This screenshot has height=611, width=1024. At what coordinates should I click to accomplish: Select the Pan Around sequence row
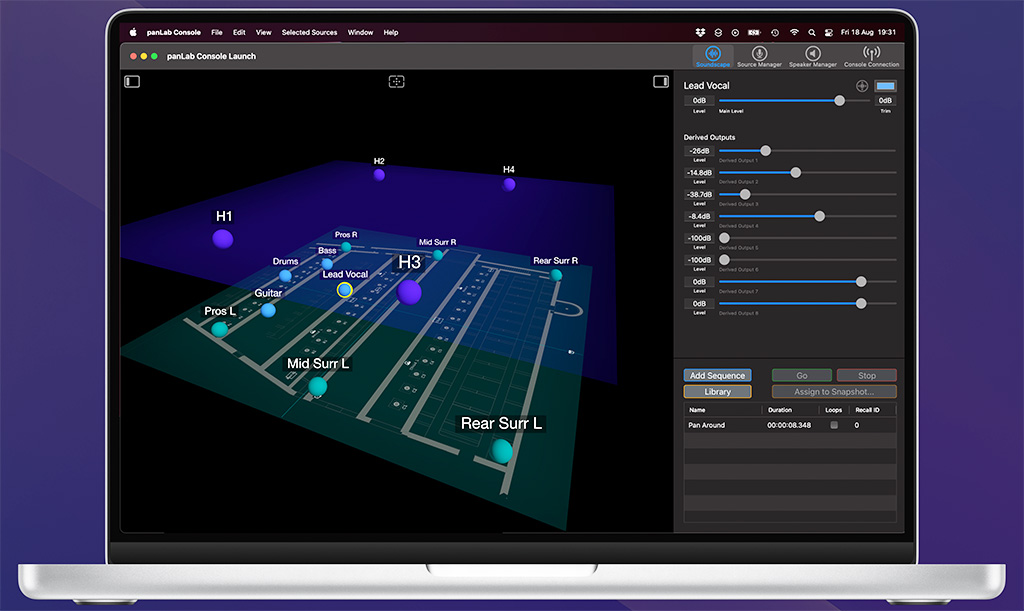coord(790,425)
